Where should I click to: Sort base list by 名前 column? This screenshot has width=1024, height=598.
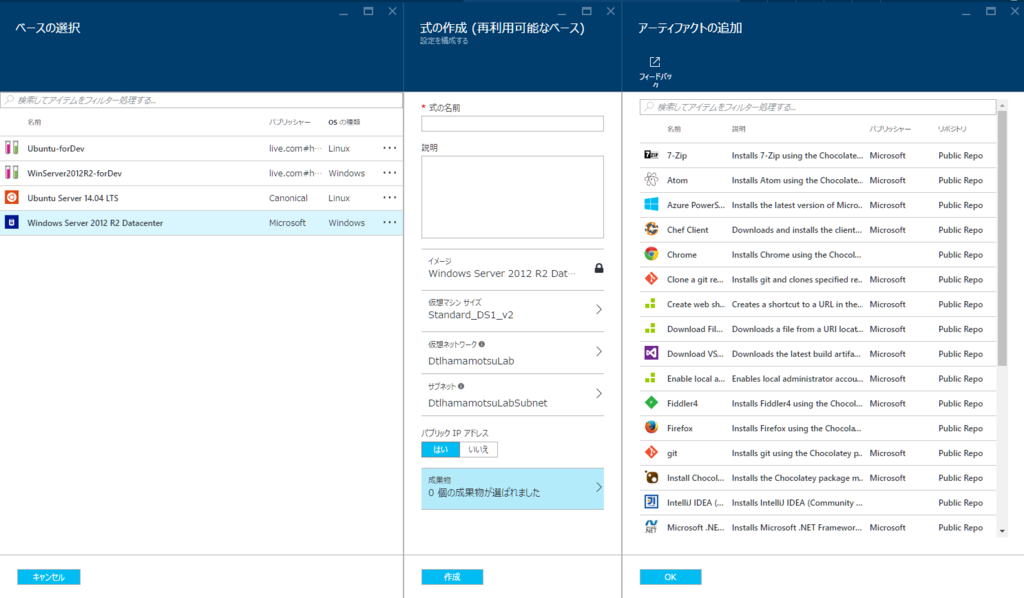(x=35, y=122)
